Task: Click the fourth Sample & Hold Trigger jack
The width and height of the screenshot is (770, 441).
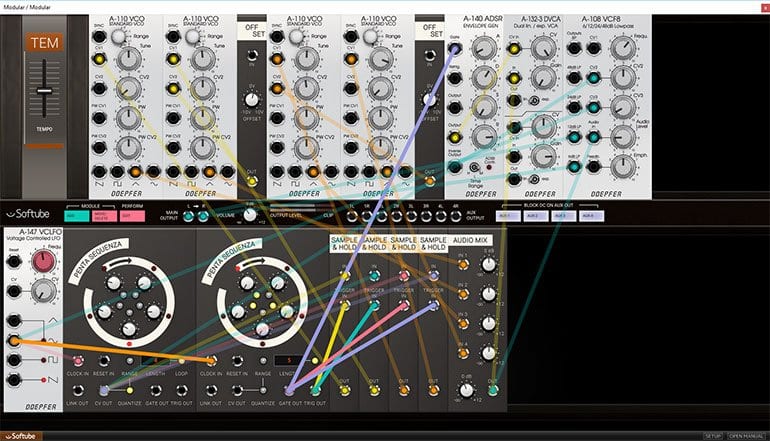Action: coord(433,306)
